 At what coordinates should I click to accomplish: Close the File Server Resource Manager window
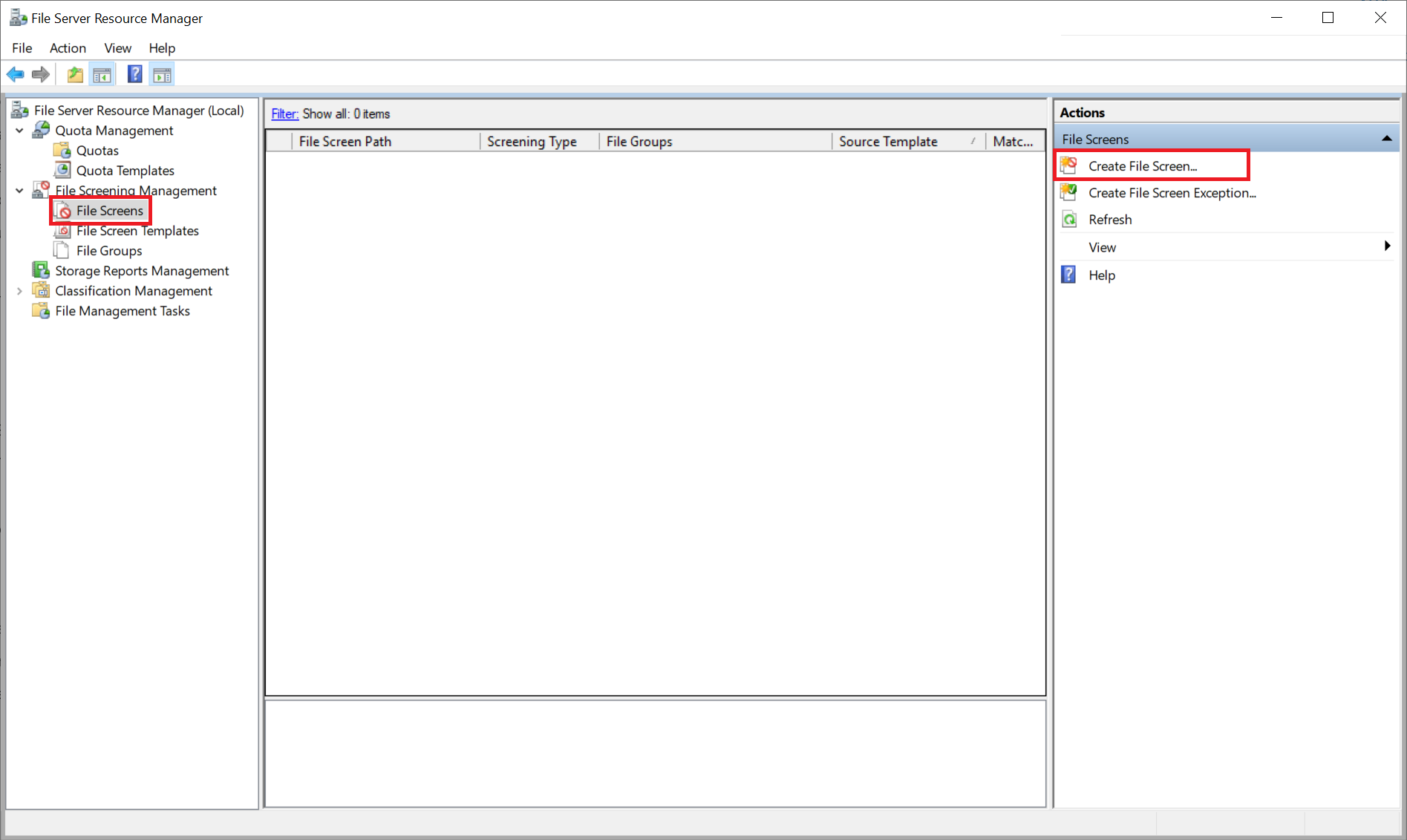[x=1380, y=18]
